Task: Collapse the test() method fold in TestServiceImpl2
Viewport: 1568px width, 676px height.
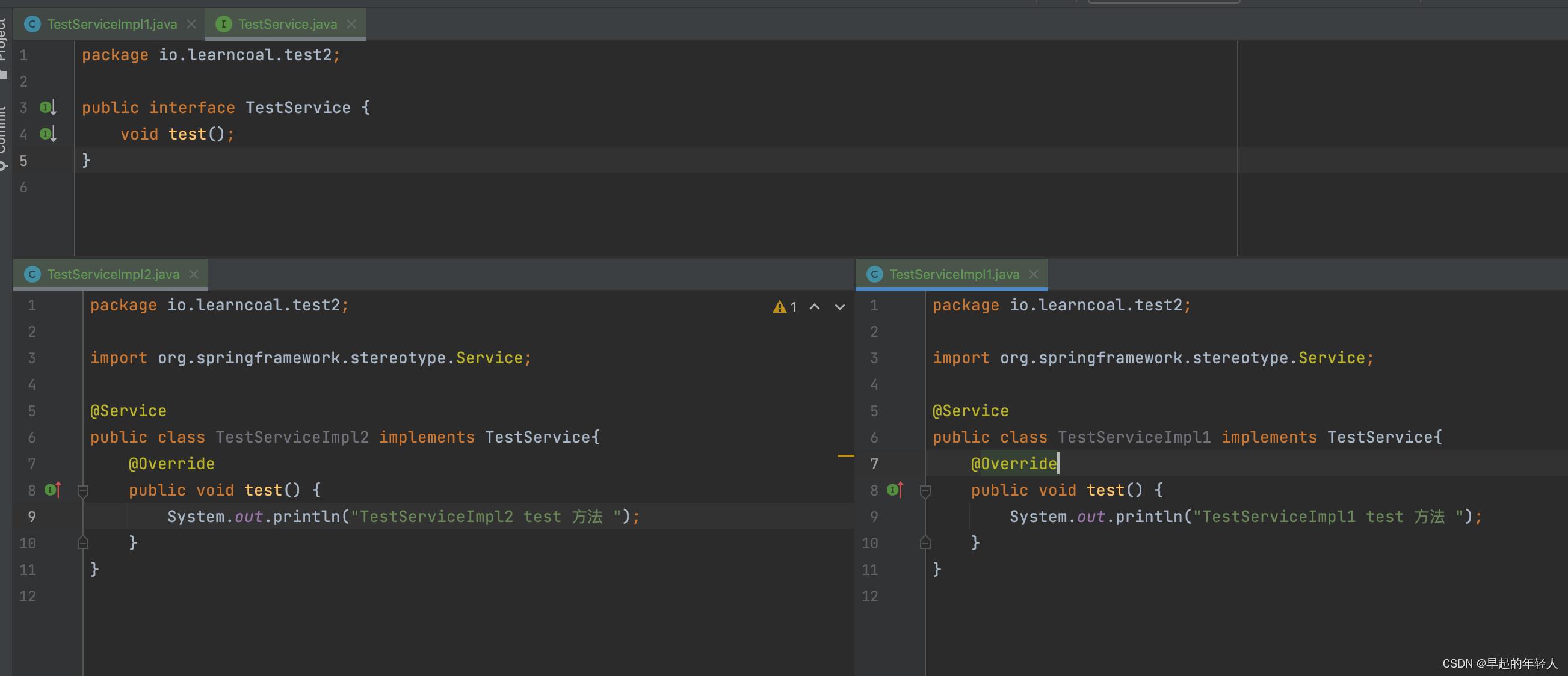Action: [84, 490]
